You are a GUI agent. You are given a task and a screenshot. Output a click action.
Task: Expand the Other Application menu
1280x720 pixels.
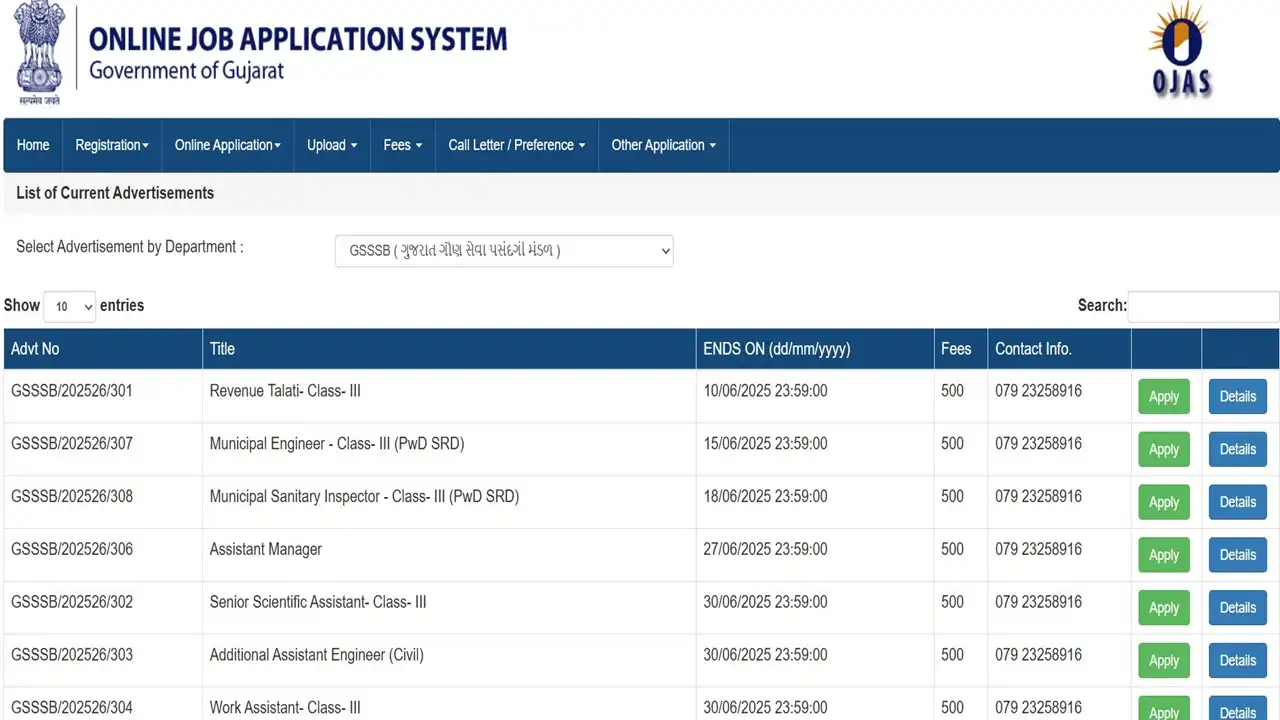[664, 145]
